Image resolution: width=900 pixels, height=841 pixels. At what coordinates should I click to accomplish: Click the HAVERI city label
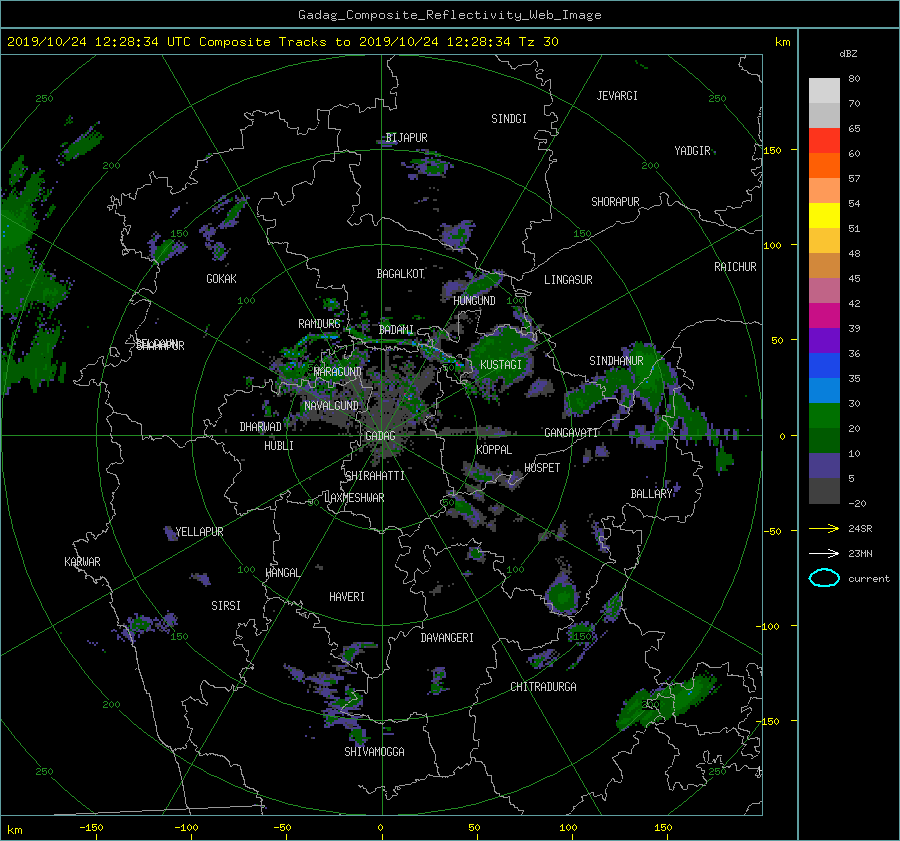point(347,598)
